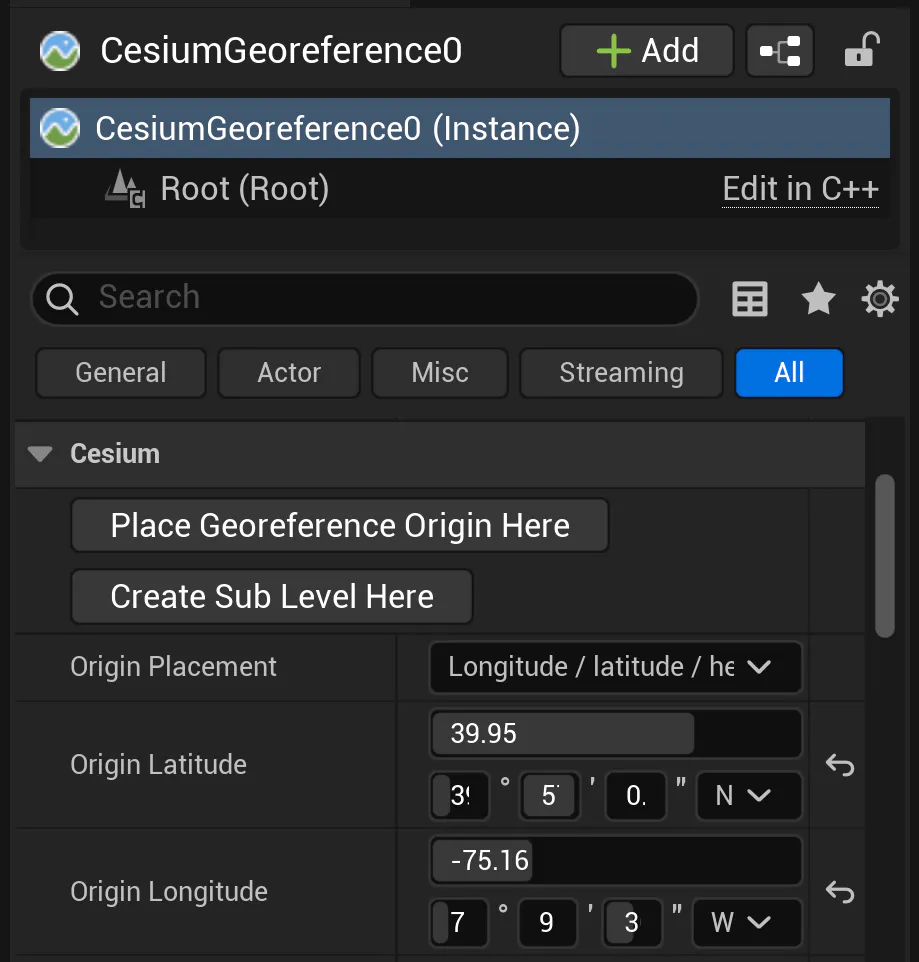Click the details panel vertical scrollbar
The height and width of the screenshot is (962, 919).
click(x=885, y=556)
